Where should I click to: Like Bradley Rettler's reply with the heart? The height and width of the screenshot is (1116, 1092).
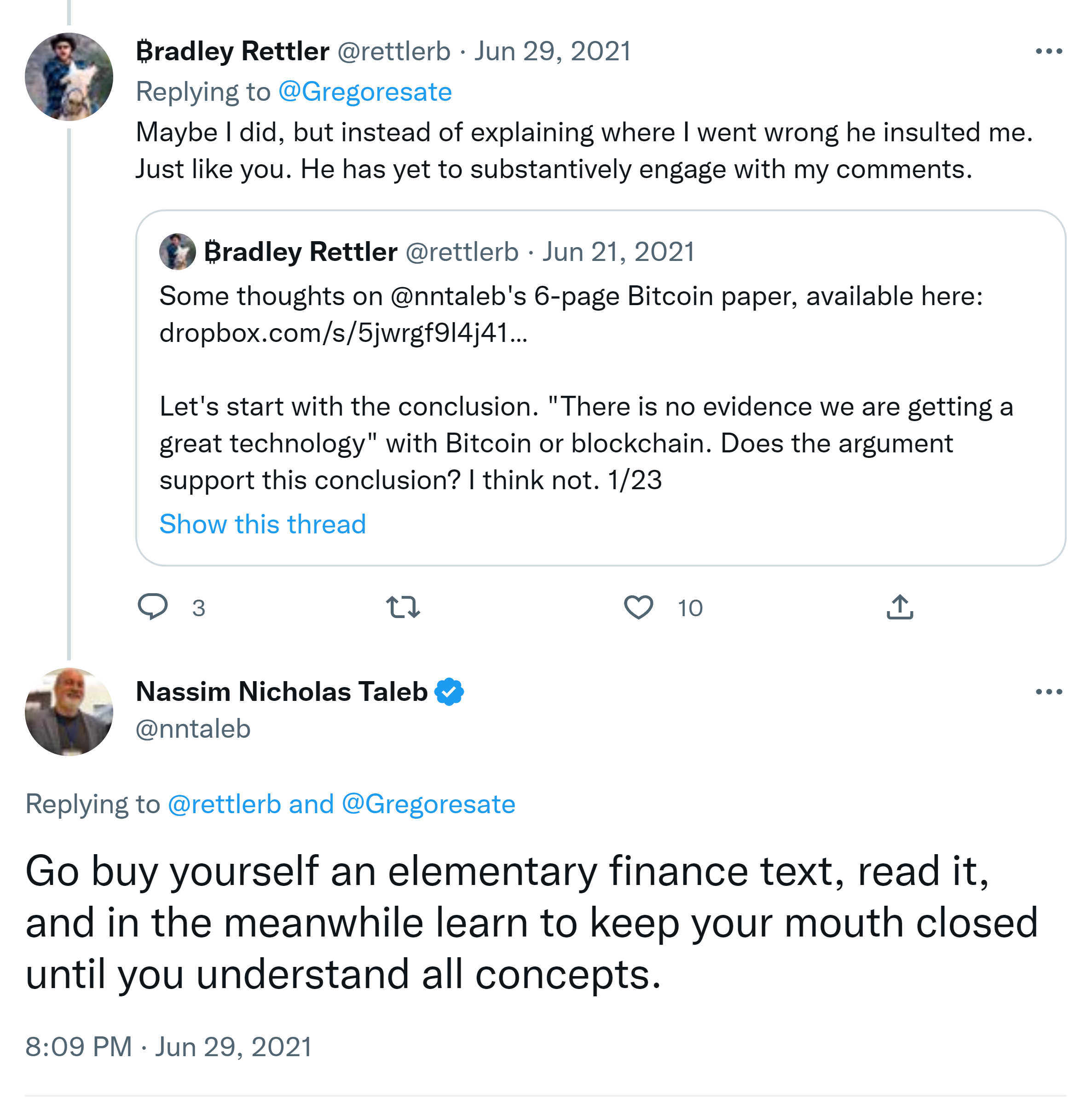[638, 607]
